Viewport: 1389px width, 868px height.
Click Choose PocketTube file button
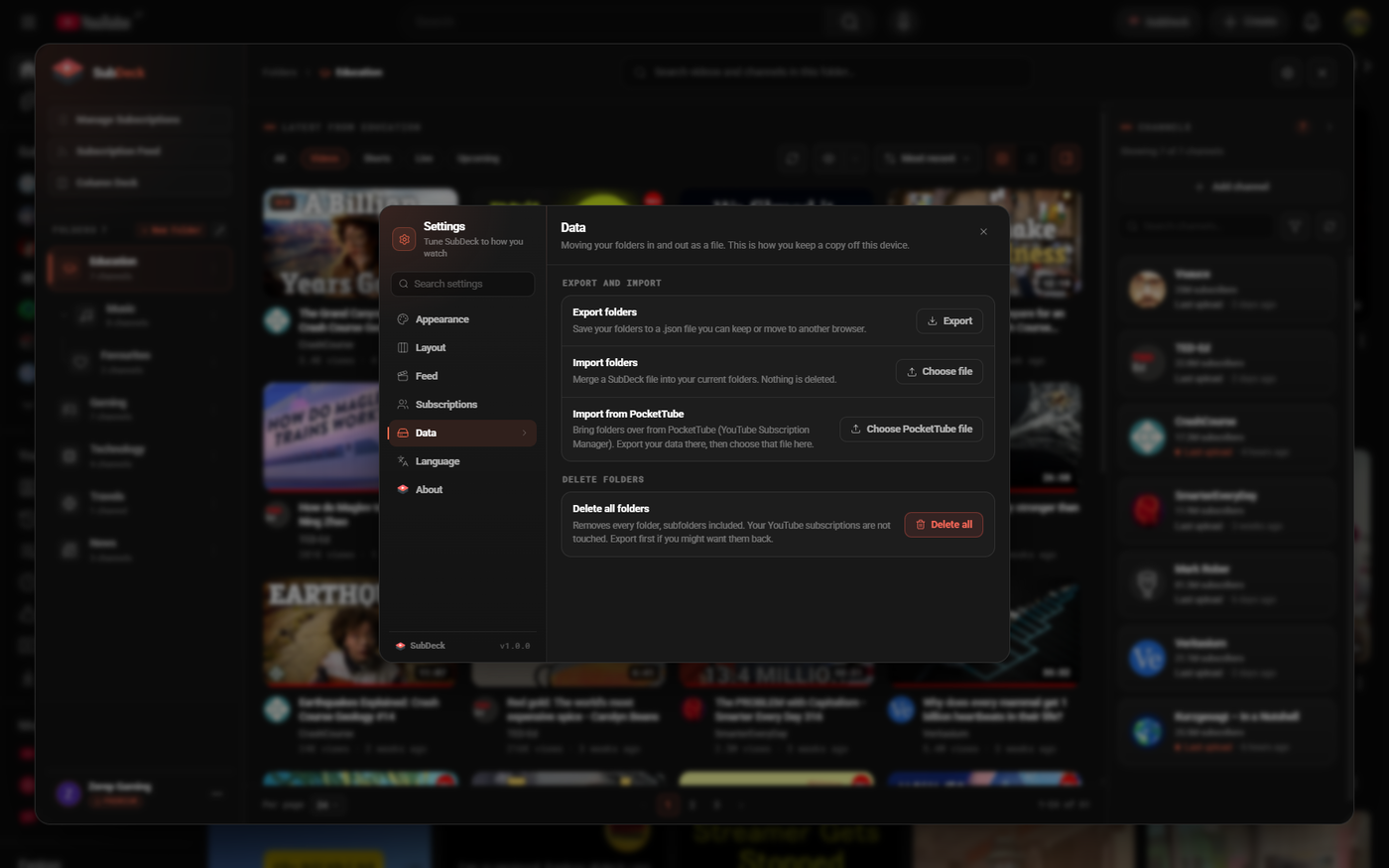click(x=912, y=430)
